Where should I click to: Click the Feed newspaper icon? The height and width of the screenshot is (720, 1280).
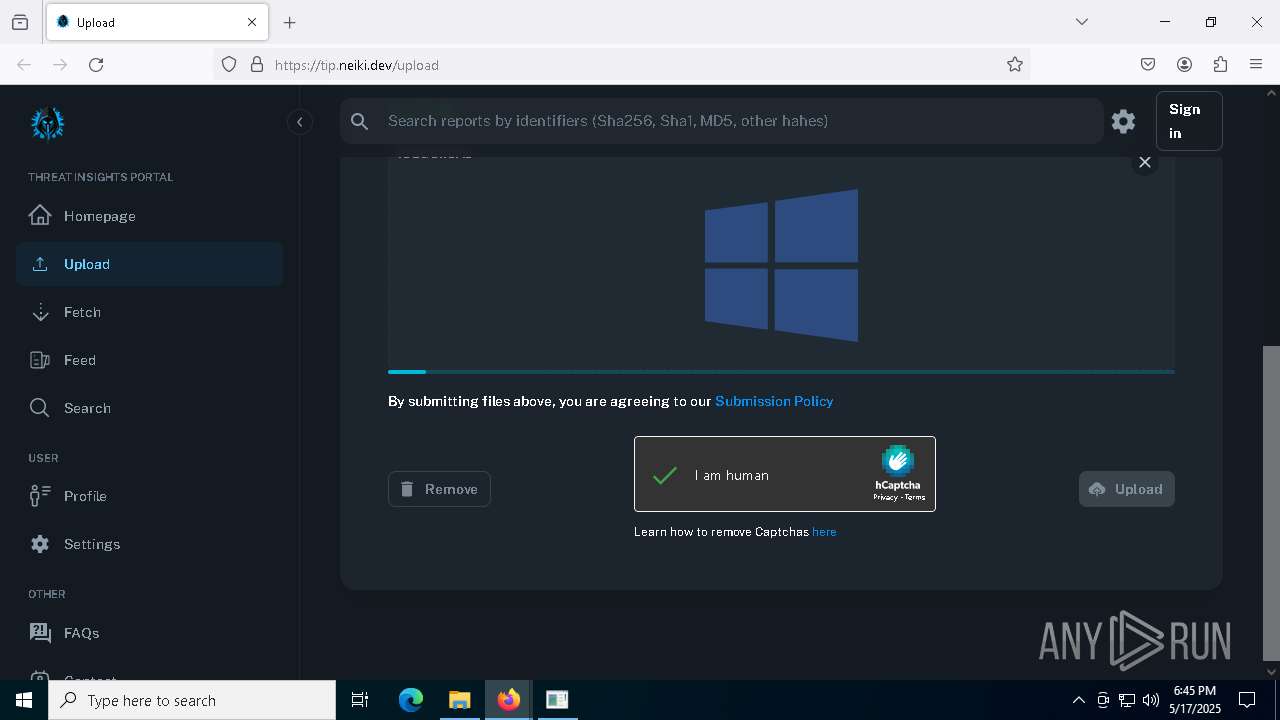(x=40, y=360)
